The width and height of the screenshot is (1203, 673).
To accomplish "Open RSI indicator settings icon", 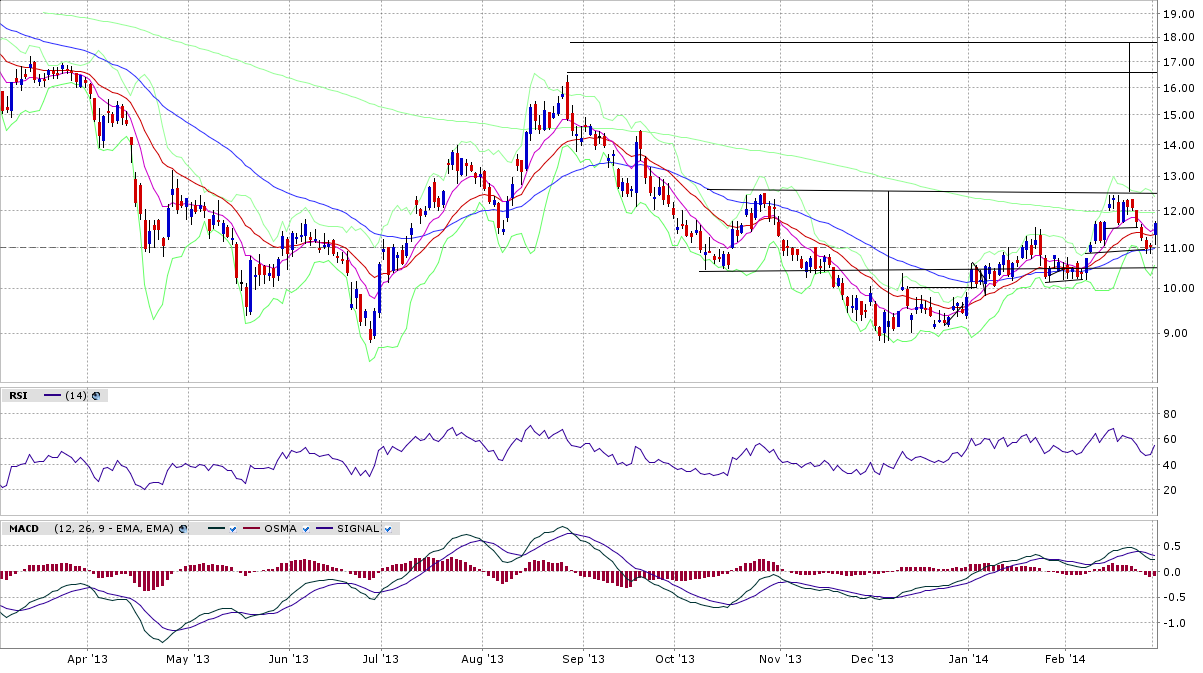I will click(96, 396).
